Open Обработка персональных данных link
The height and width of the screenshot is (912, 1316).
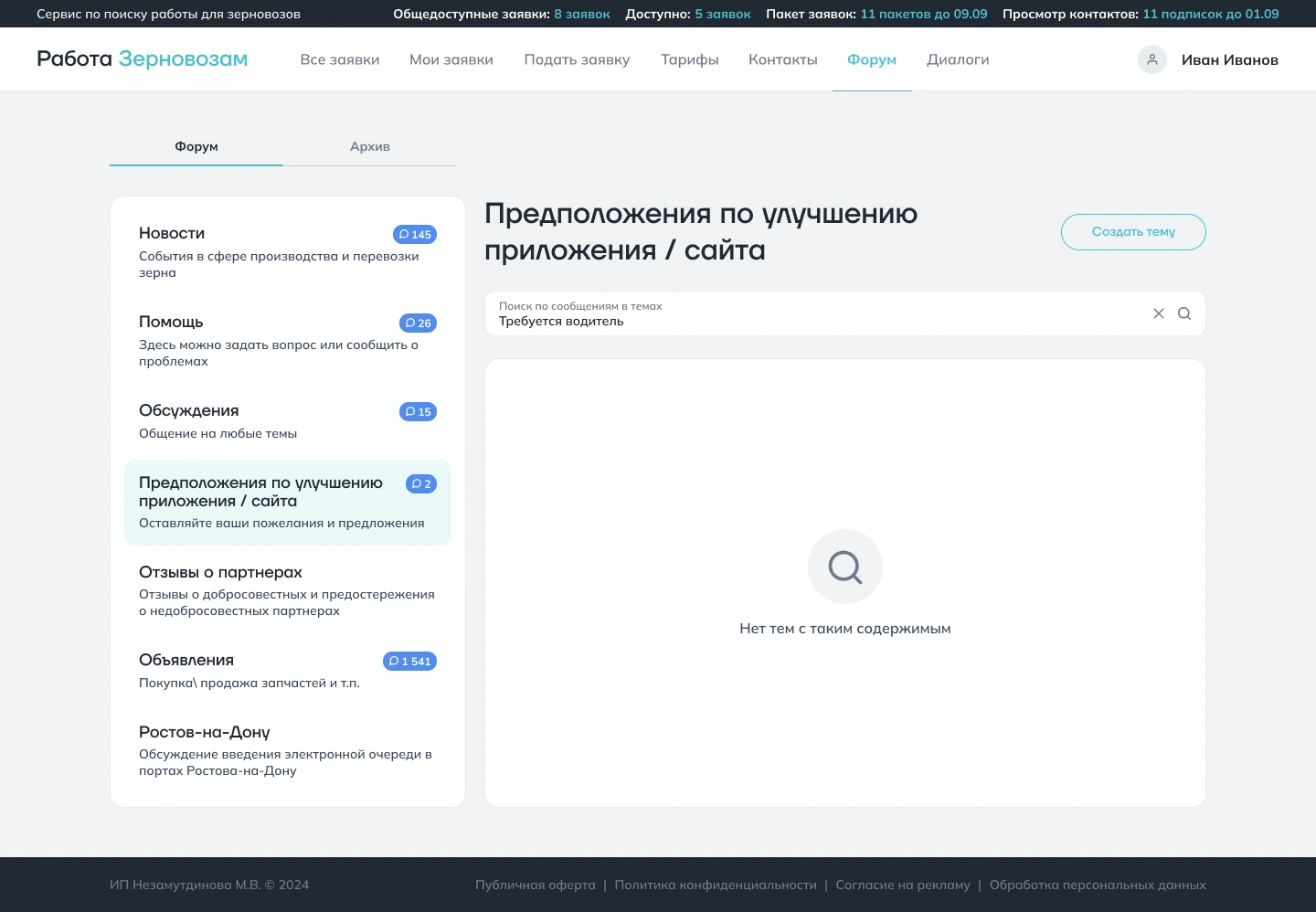click(1098, 885)
